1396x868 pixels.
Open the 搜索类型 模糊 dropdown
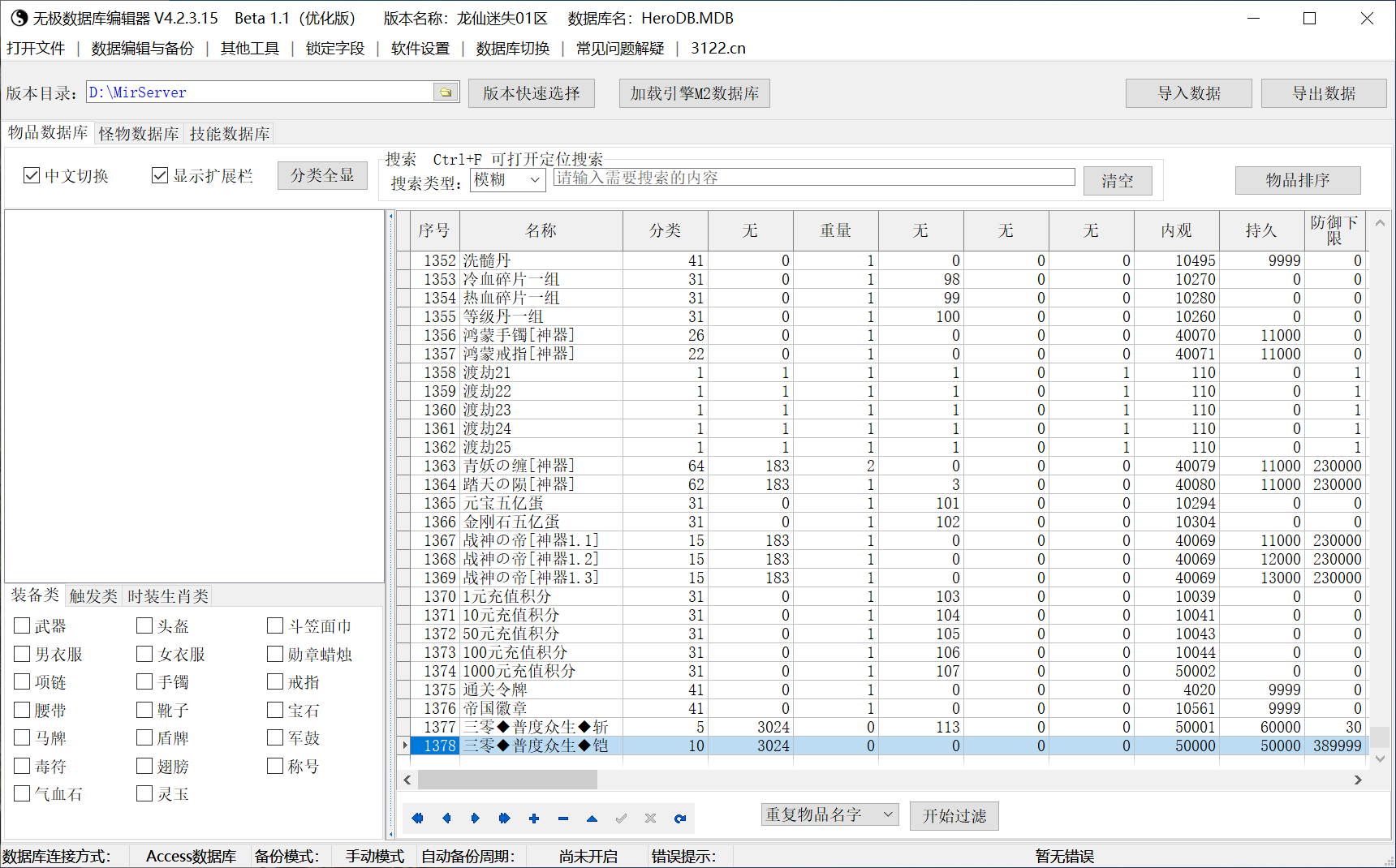click(x=507, y=180)
